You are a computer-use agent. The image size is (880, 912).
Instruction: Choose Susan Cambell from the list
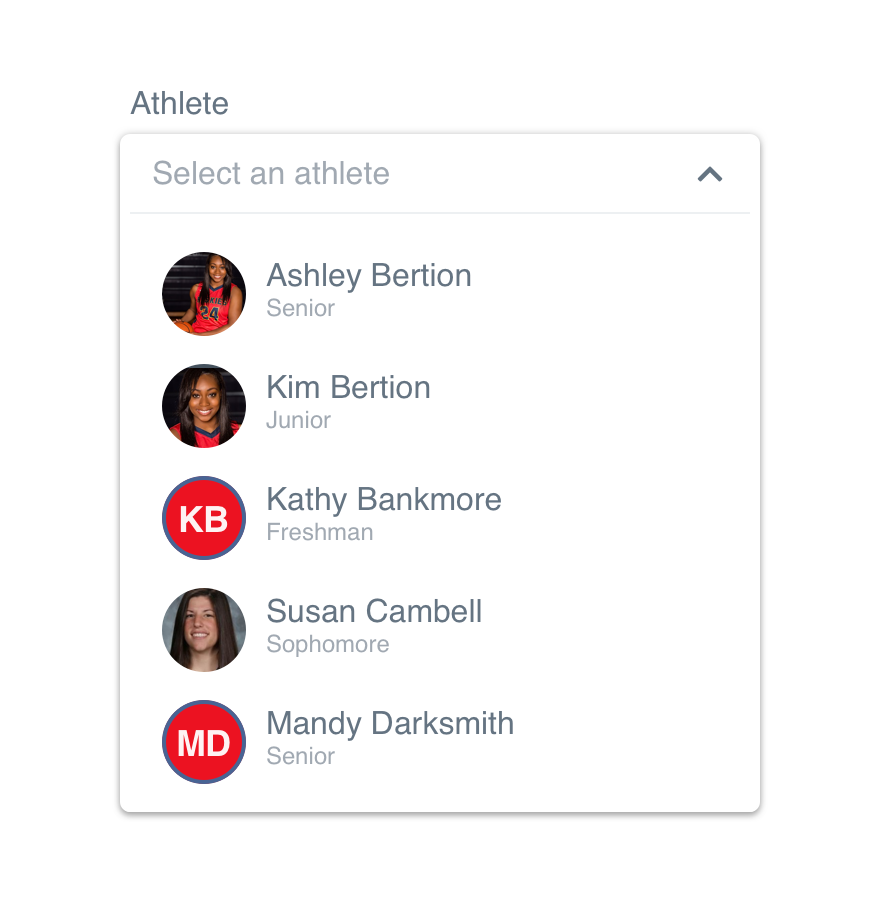click(x=374, y=611)
